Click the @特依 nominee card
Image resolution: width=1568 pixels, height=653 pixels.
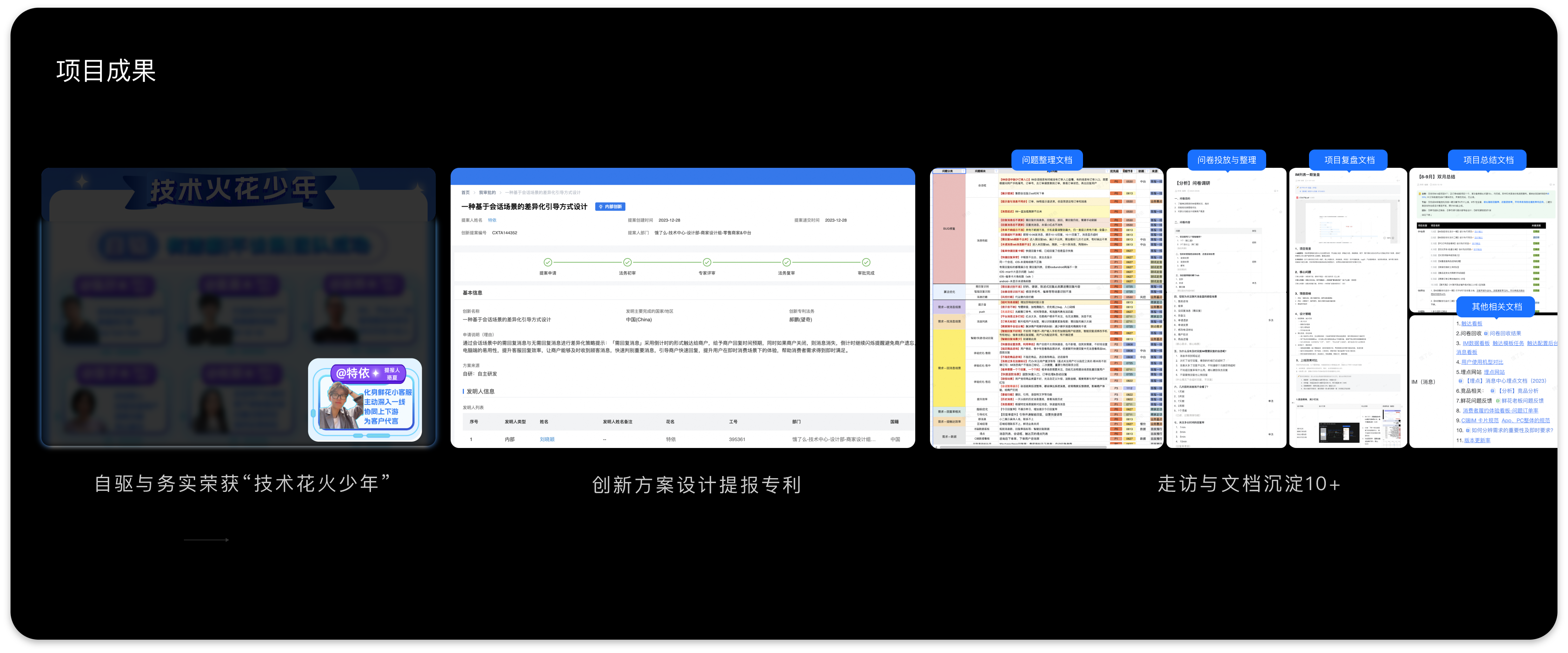pyautogui.click(x=365, y=400)
